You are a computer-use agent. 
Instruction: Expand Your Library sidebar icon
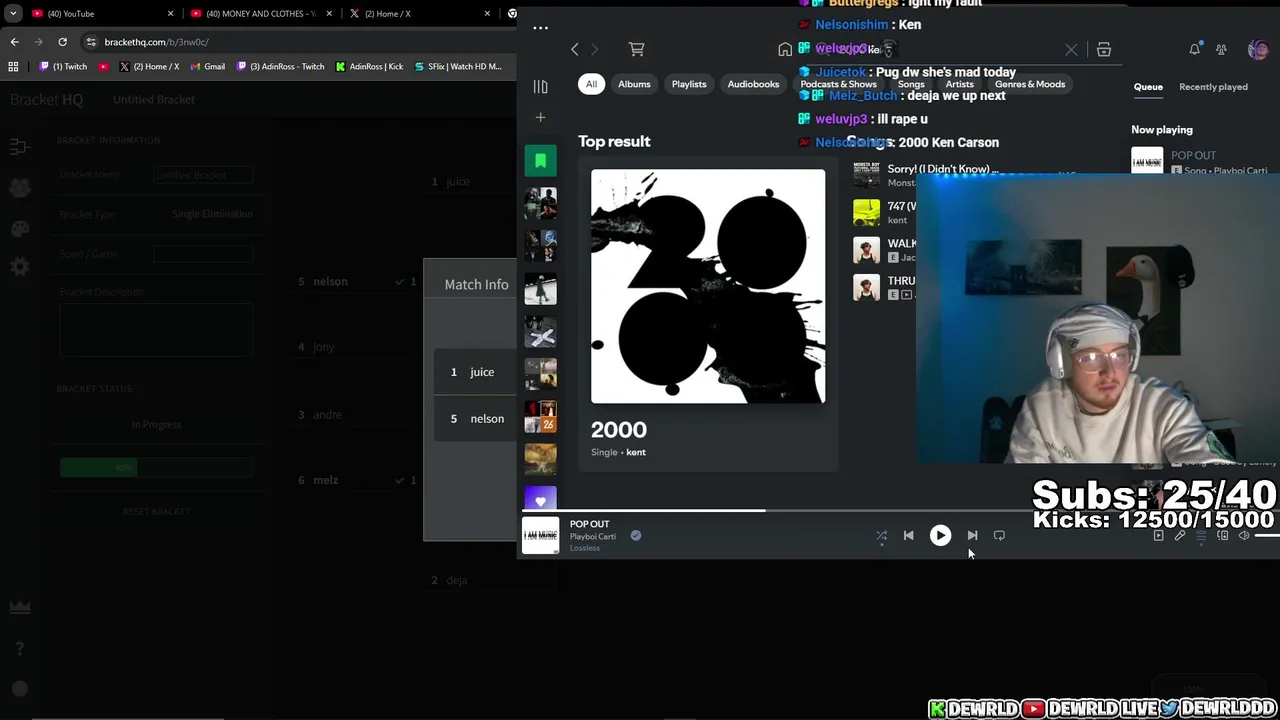tap(540, 86)
